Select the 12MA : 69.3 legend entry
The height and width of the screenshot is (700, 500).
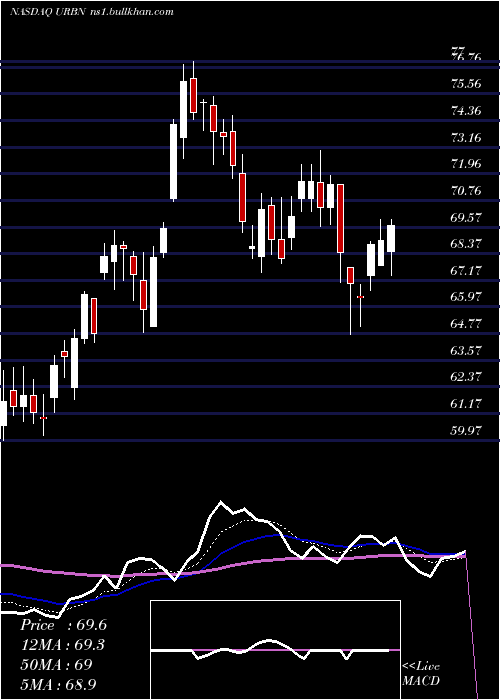pos(64,645)
